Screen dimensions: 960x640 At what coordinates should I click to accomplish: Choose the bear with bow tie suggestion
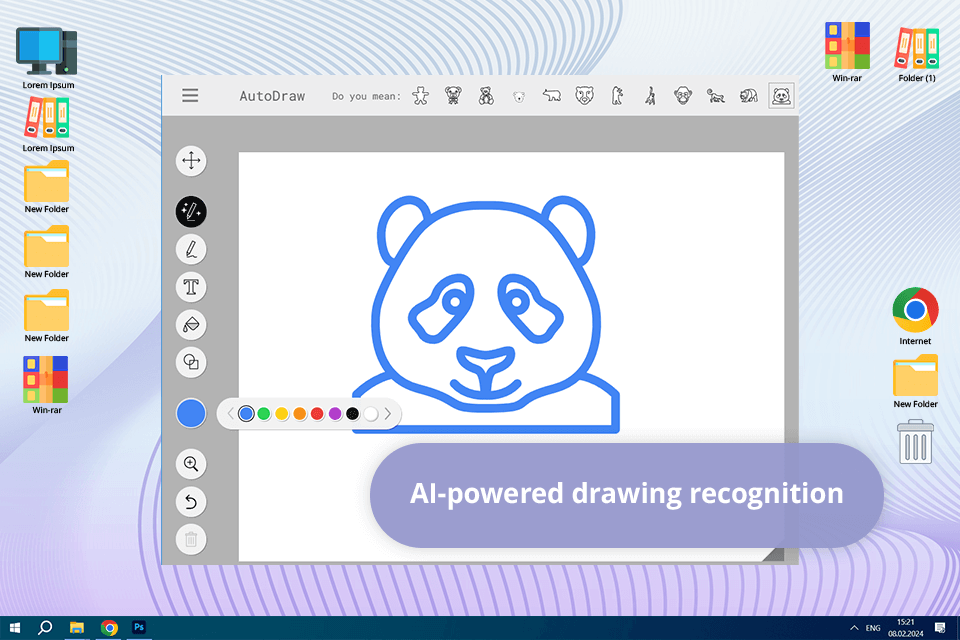453,96
